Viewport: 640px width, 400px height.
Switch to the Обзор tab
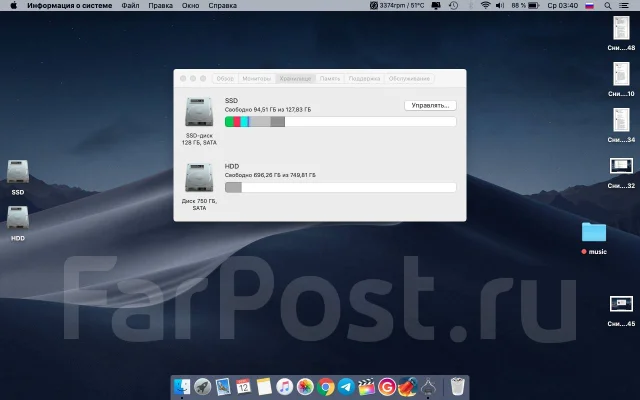(225, 78)
